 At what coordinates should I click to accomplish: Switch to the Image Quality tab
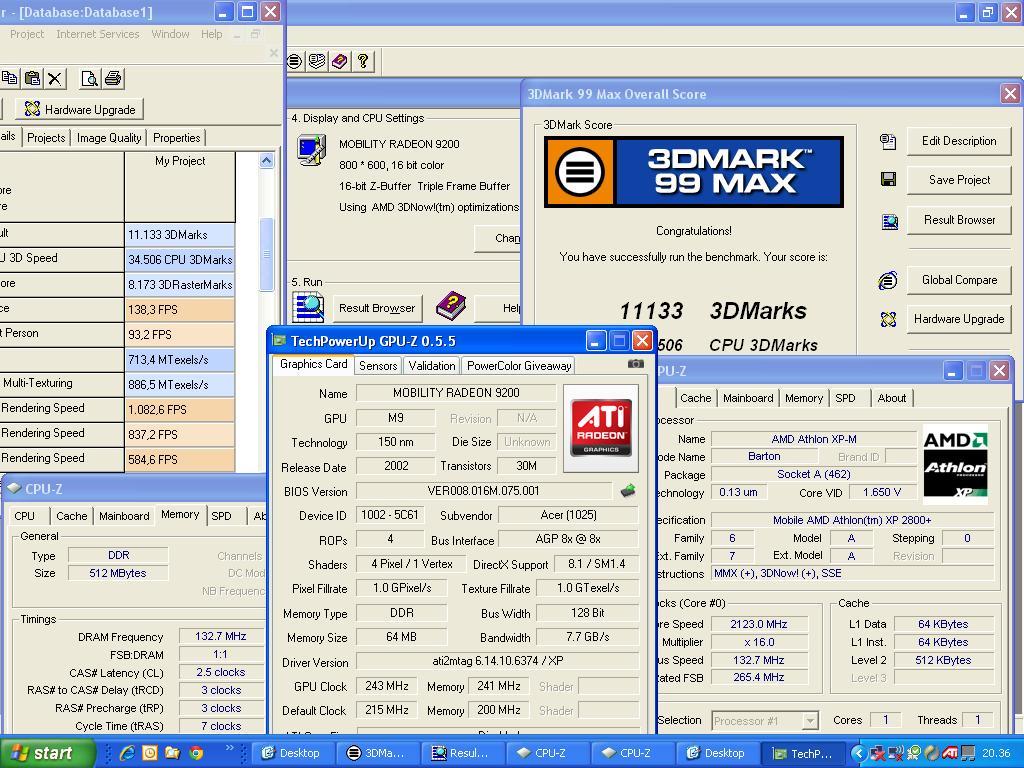109,138
